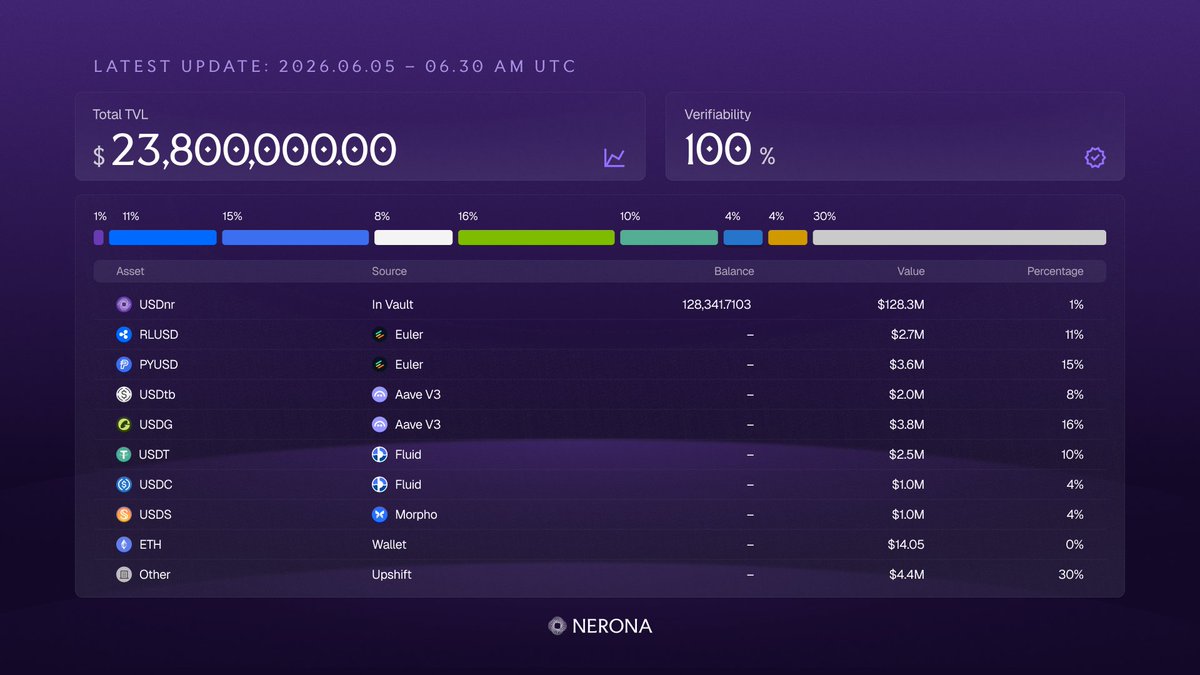
Task: Click the $3.6M value for PYUSD
Action: [907, 364]
